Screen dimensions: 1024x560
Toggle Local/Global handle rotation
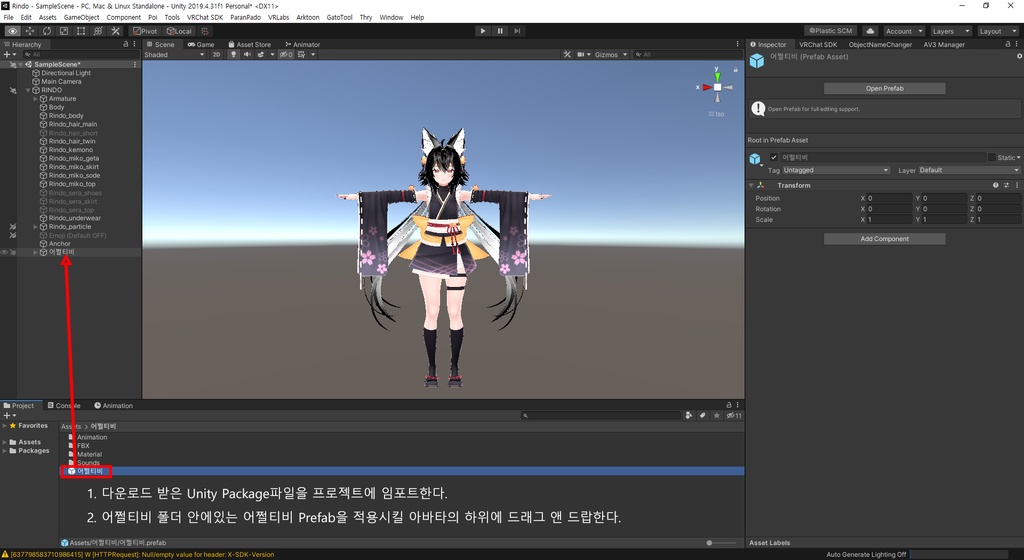(x=179, y=31)
